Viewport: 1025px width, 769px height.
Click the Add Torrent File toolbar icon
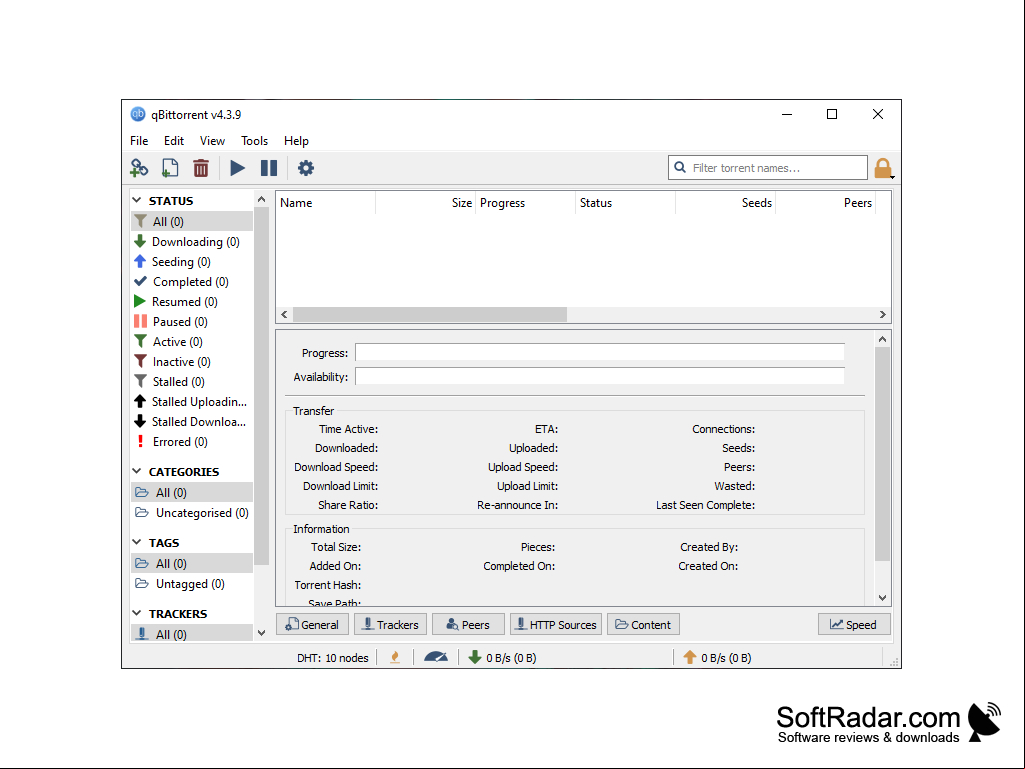tap(170, 168)
